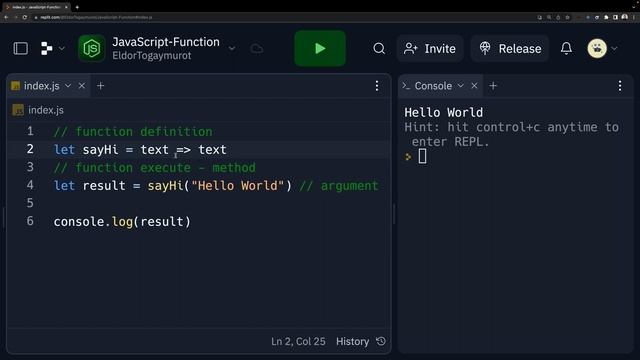Click the browser back arrow
Image resolution: width=640 pixels, height=360 pixels.
(6, 17)
